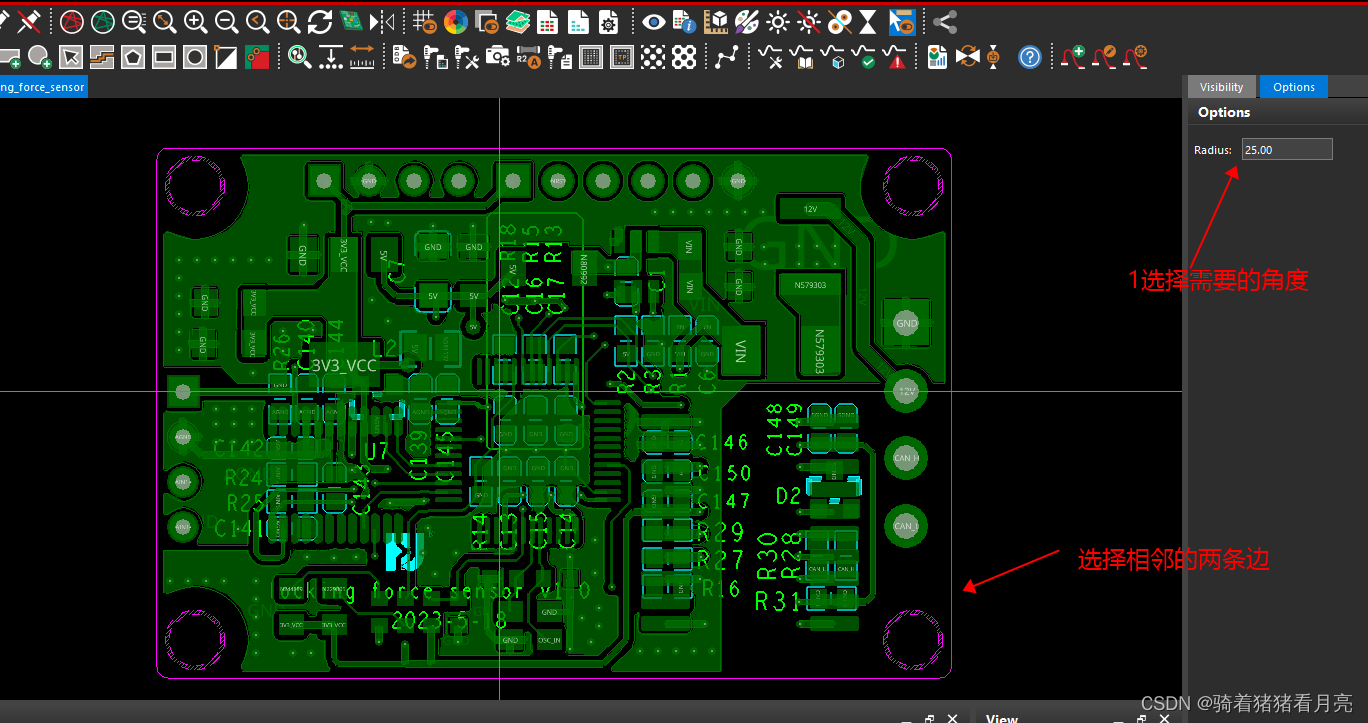Refresh the canvas with circular arrows icon

click(320, 20)
